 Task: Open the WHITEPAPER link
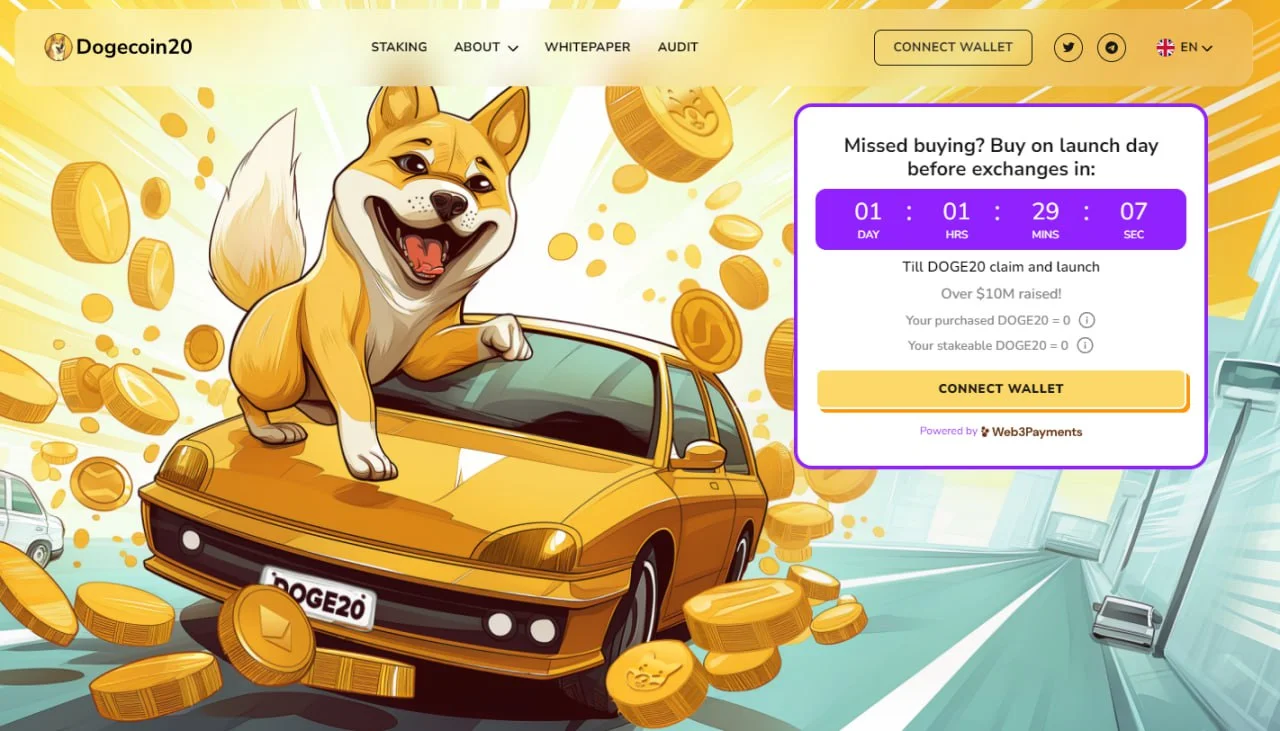pyautogui.click(x=587, y=47)
